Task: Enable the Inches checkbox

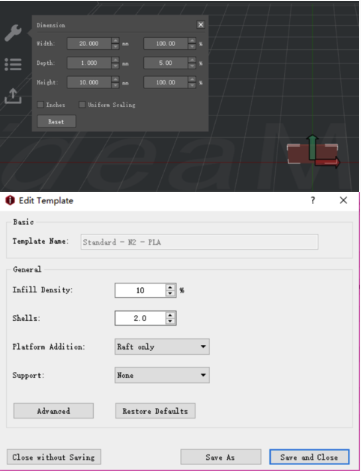Action: [x=40, y=105]
